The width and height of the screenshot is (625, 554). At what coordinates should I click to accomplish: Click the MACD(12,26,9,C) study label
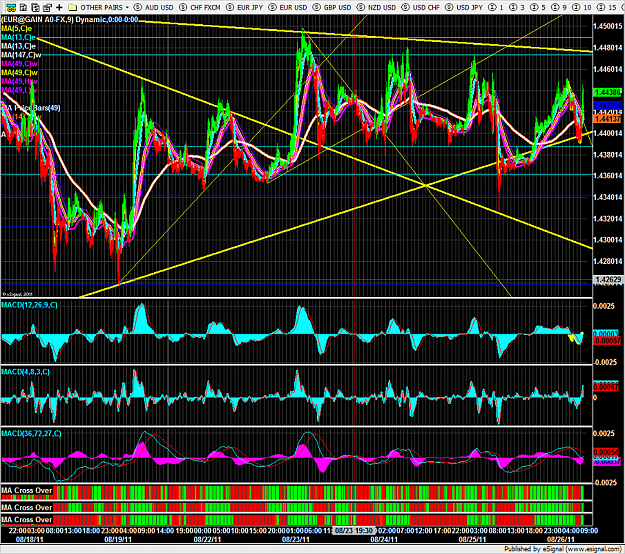point(29,305)
